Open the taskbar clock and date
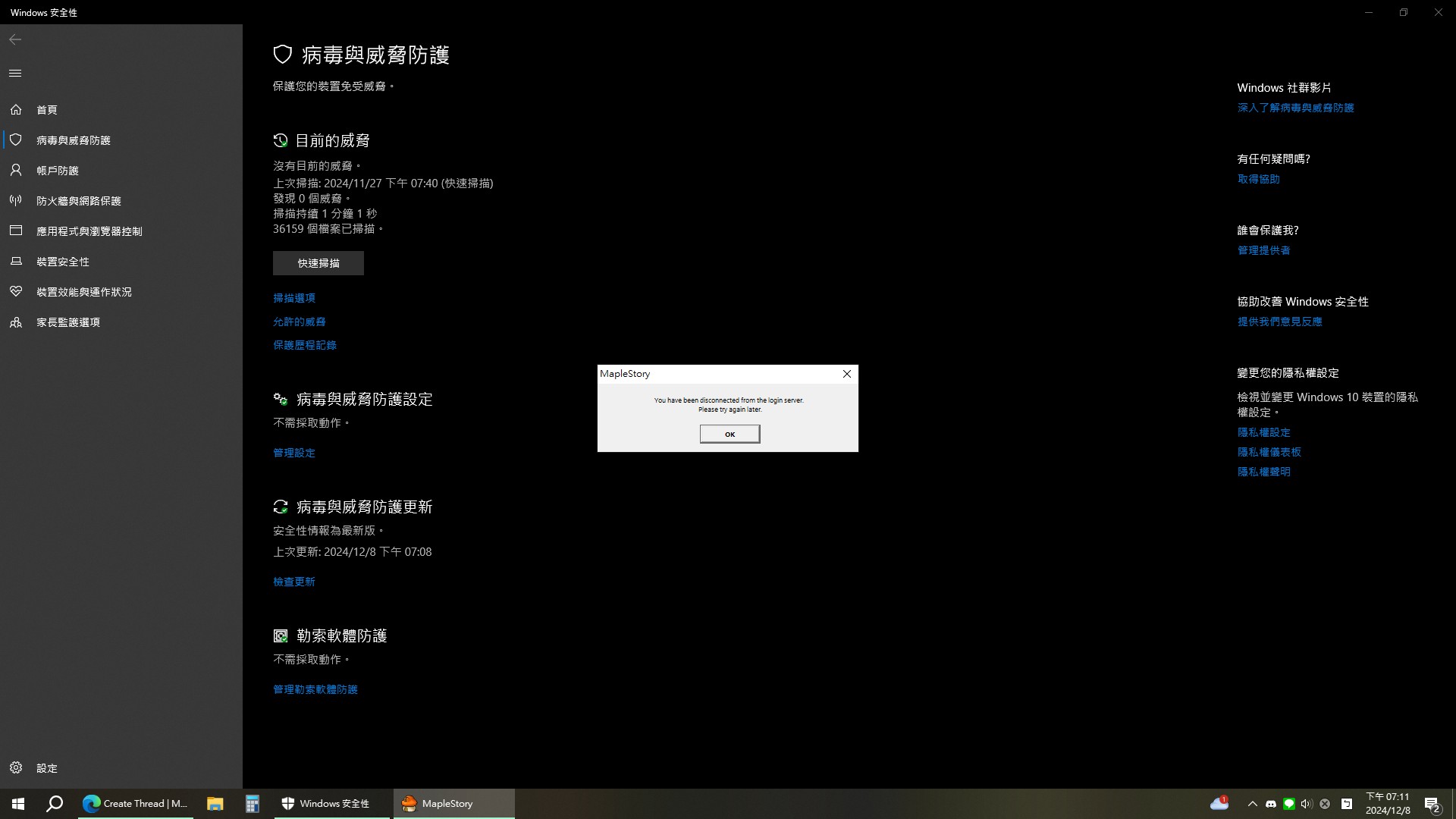 [x=1388, y=804]
